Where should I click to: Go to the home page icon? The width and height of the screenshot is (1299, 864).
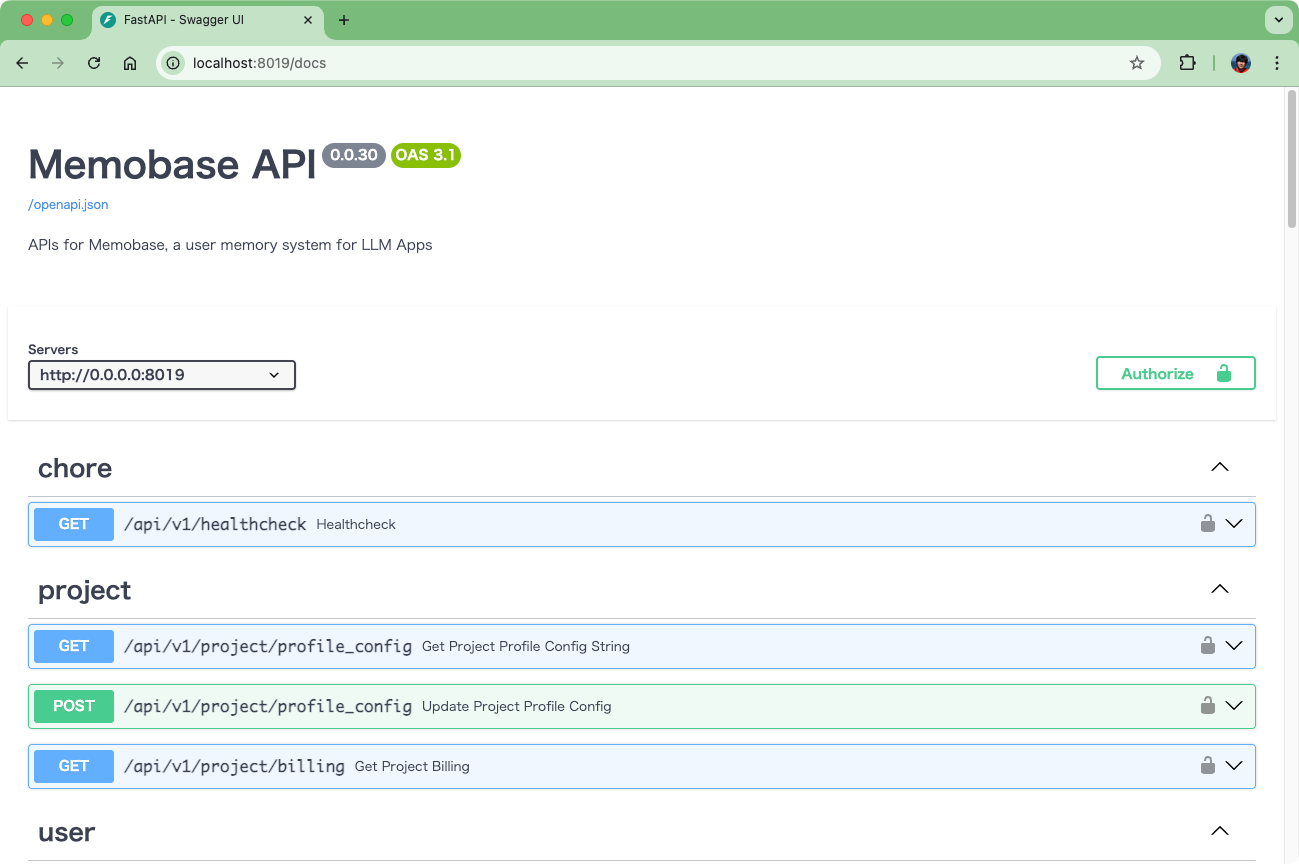click(130, 63)
